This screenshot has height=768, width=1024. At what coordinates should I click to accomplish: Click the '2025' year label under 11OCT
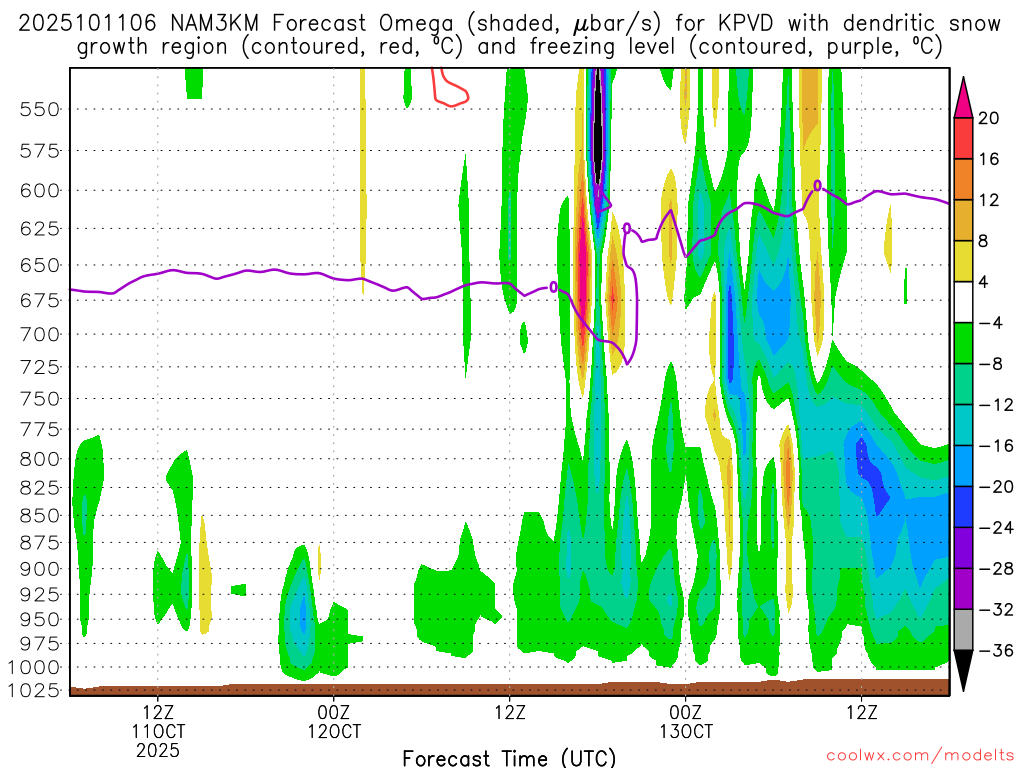pyautogui.click(x=158, y=750)
